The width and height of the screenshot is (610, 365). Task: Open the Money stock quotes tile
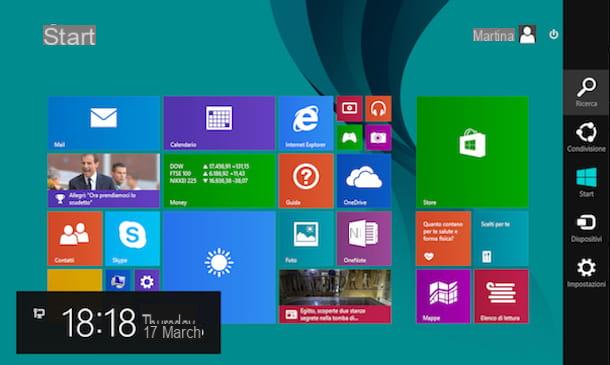(219, 181)
